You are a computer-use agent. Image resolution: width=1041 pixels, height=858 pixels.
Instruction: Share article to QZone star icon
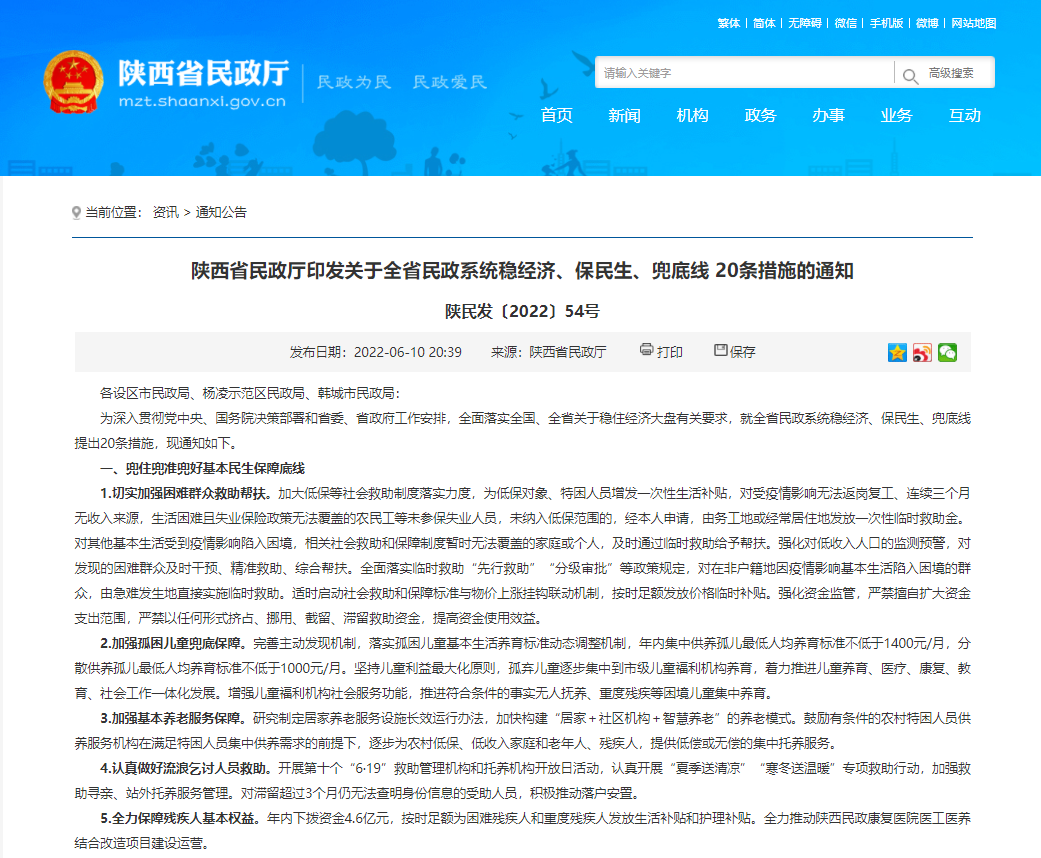(897, 352)
